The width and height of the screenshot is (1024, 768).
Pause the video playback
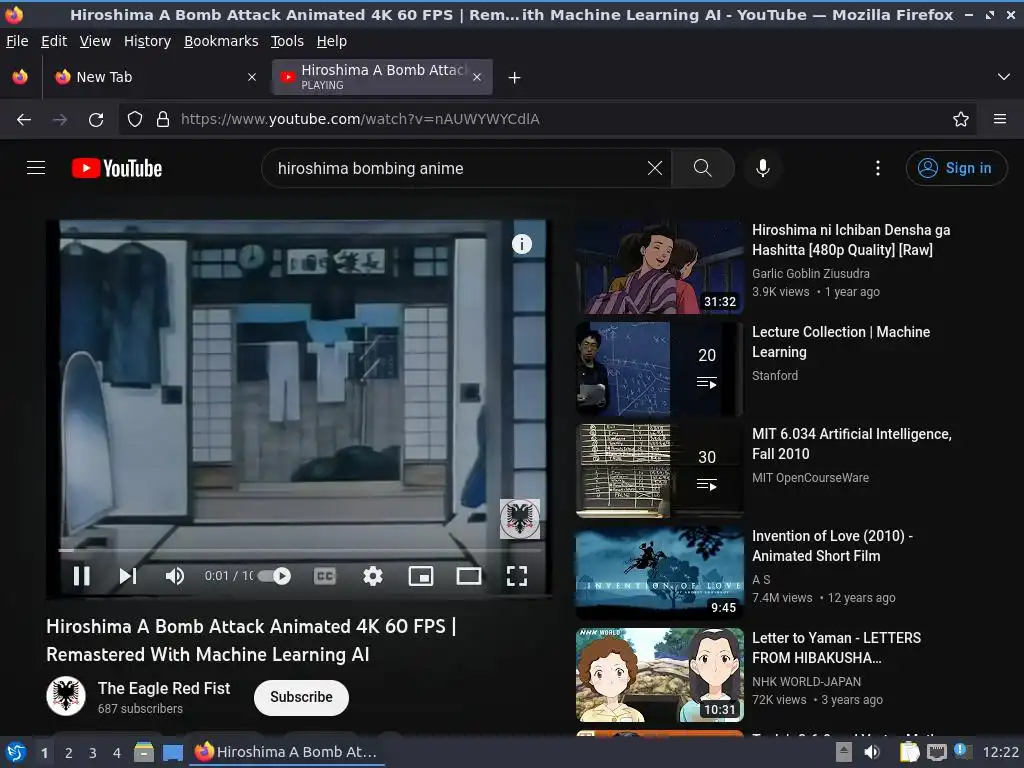[82, 576]
